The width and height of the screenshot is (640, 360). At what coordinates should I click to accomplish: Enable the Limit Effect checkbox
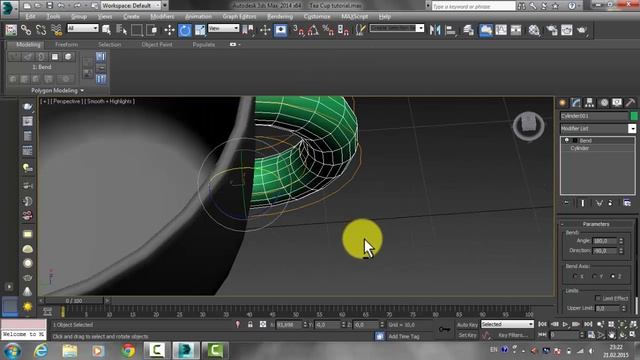coord(598,298)
